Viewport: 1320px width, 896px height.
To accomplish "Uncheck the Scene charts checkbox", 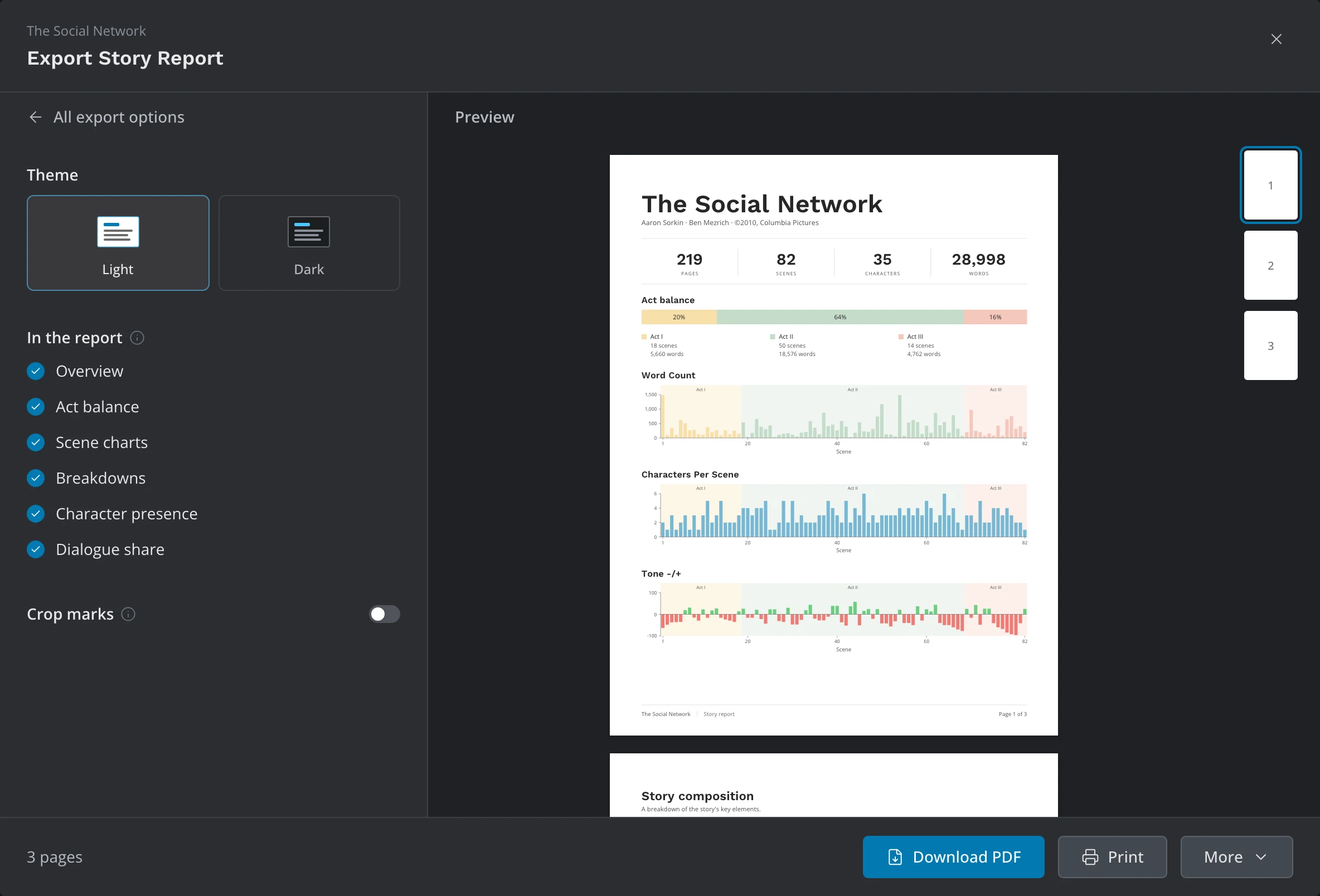I will click(x=36, y=443).
